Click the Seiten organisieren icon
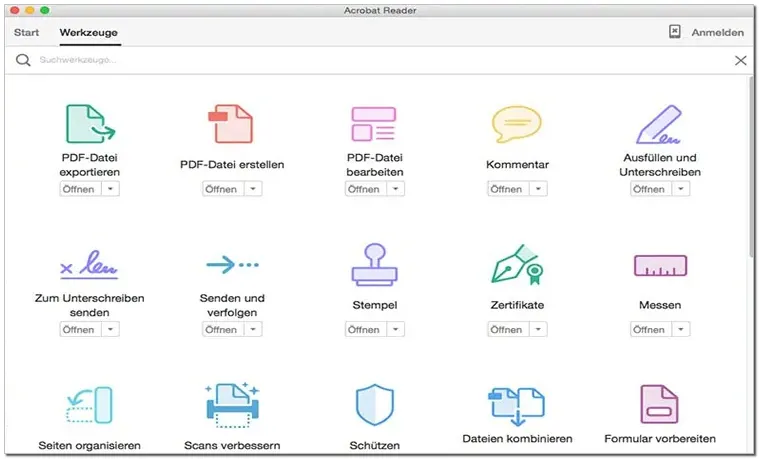The width and height of the screenshot is (759, 459). click(89, 405)
